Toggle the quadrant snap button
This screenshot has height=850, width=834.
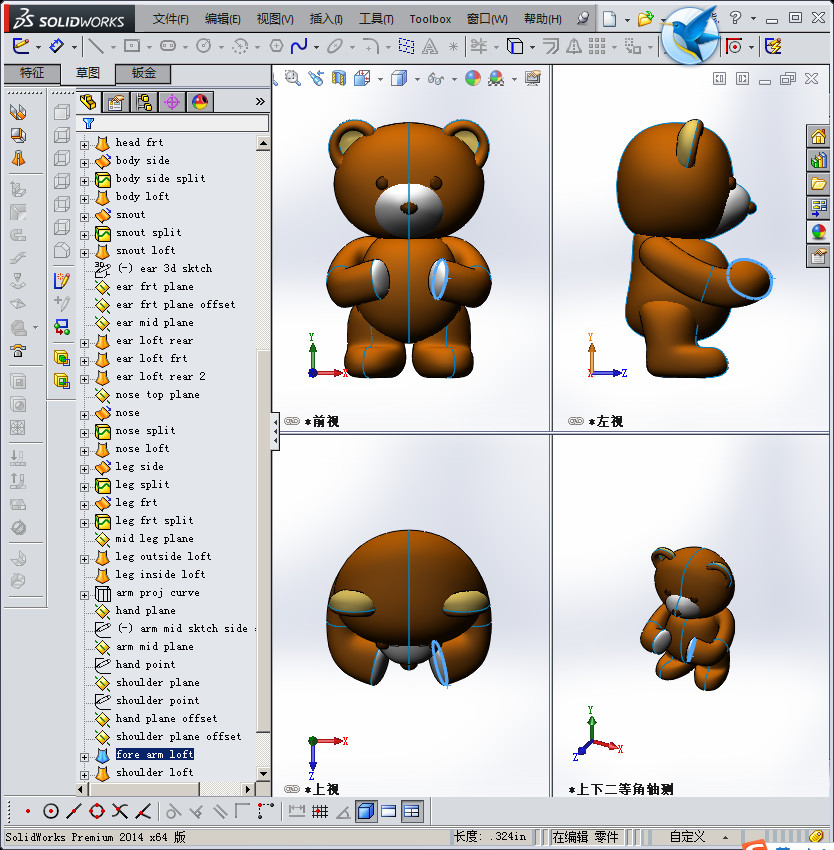tap(97, 812)
